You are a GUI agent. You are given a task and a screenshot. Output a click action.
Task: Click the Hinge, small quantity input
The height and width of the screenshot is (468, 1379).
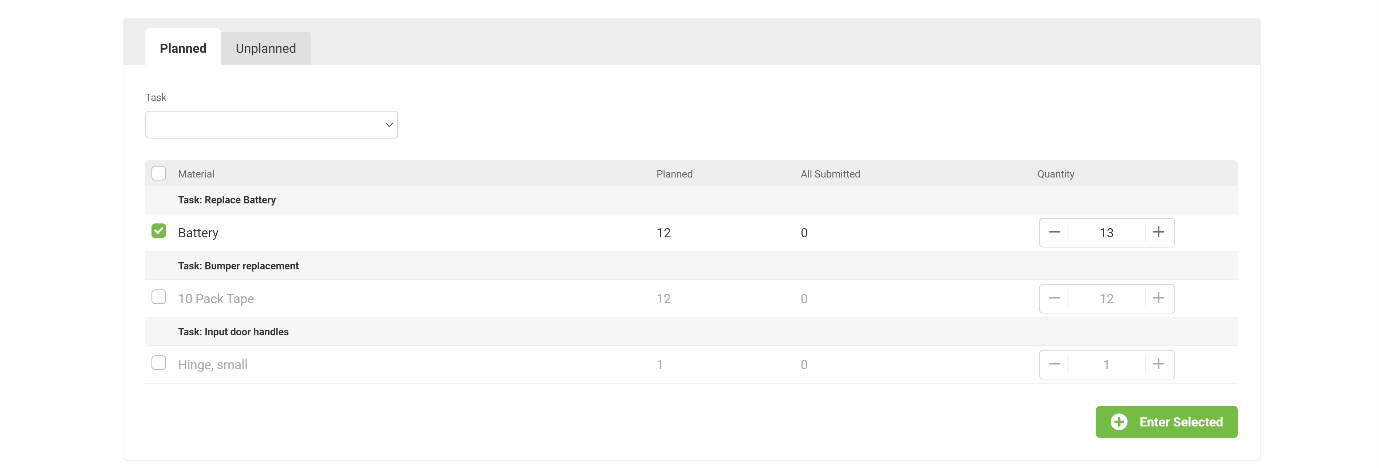tap(1106, 365)
